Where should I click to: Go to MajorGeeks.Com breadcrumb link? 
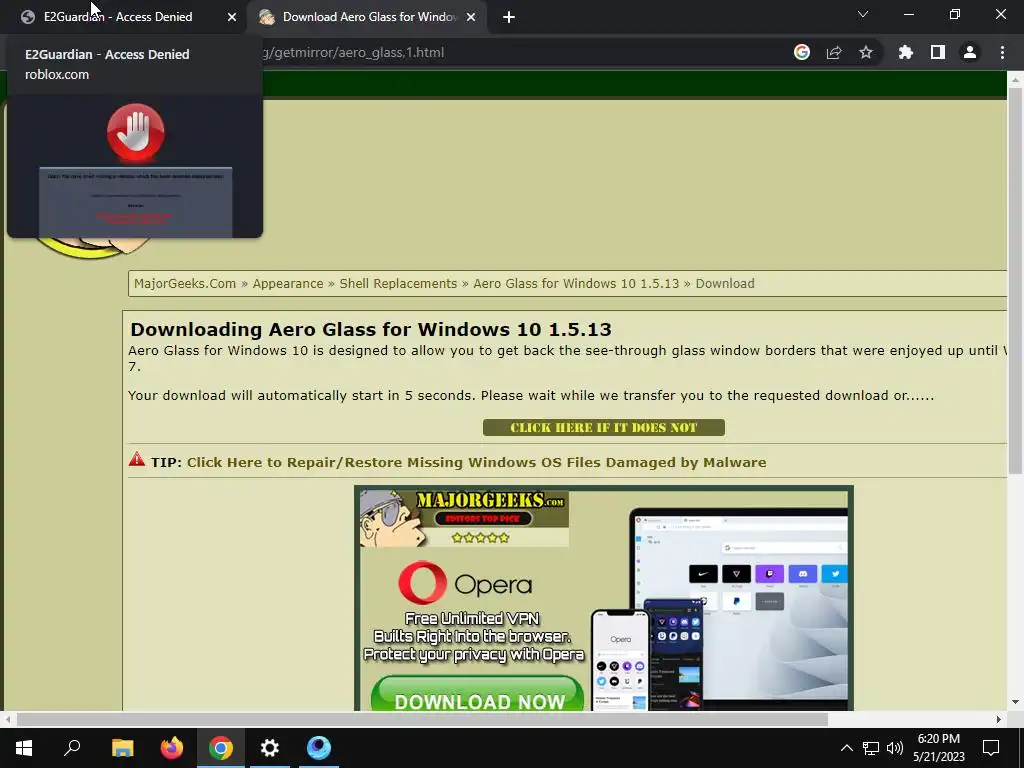coord(185,283)
